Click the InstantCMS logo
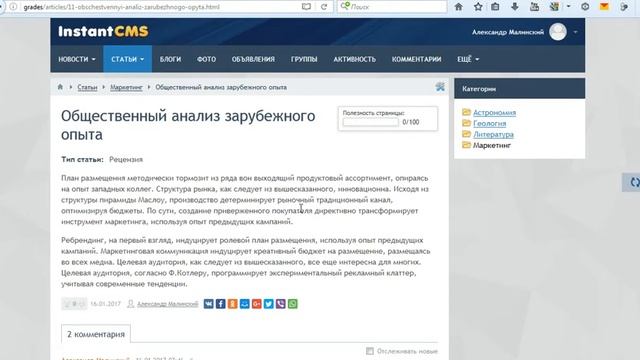Viewport: 640px width, 360px height. tap(103, 31)
